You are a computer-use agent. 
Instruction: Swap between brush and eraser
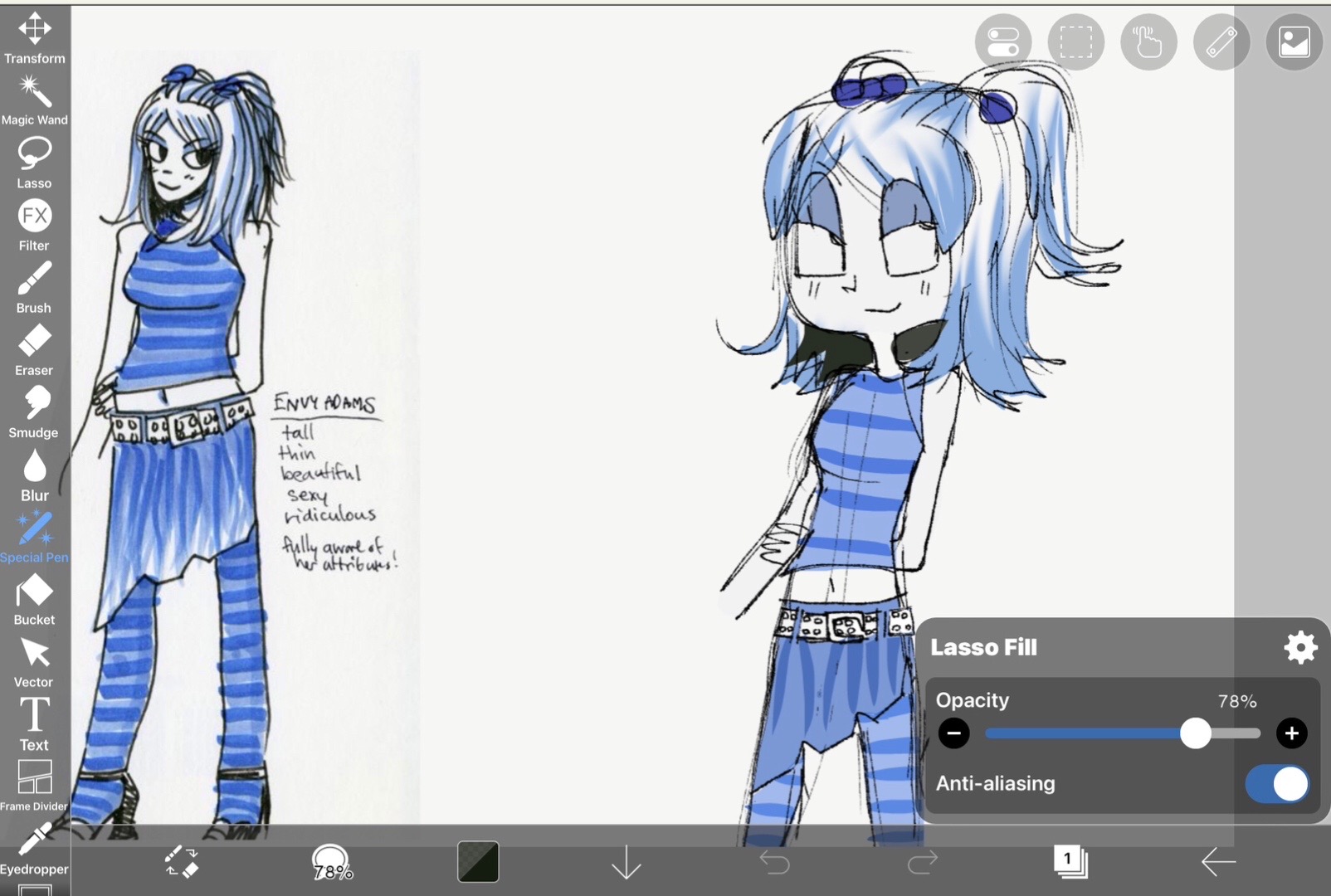182,862
